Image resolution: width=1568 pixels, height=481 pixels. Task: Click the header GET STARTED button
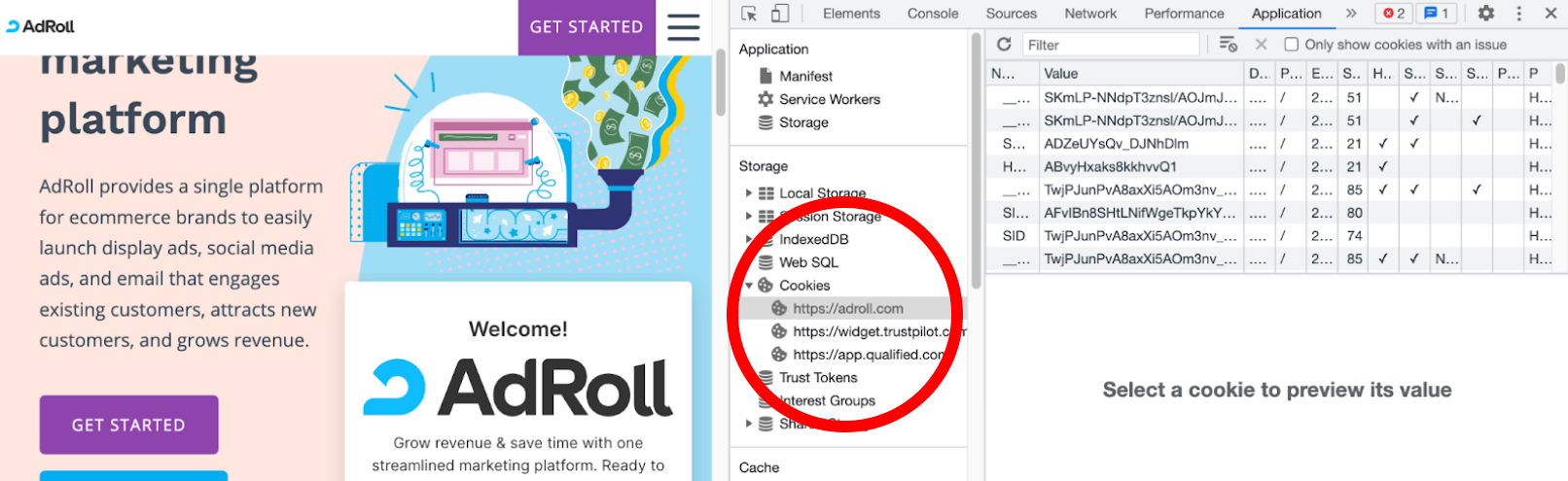coord(587,27)
